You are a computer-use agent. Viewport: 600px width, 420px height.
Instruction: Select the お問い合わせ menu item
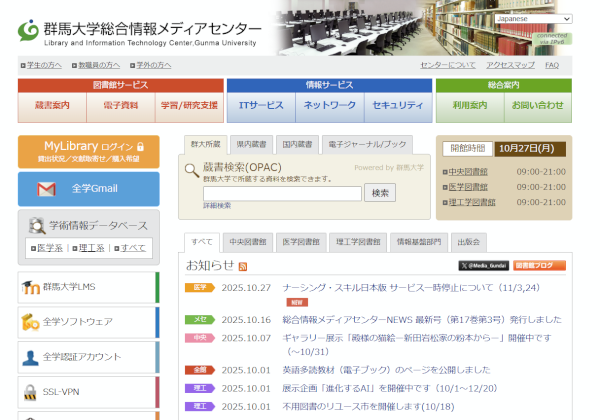point(538,107)
